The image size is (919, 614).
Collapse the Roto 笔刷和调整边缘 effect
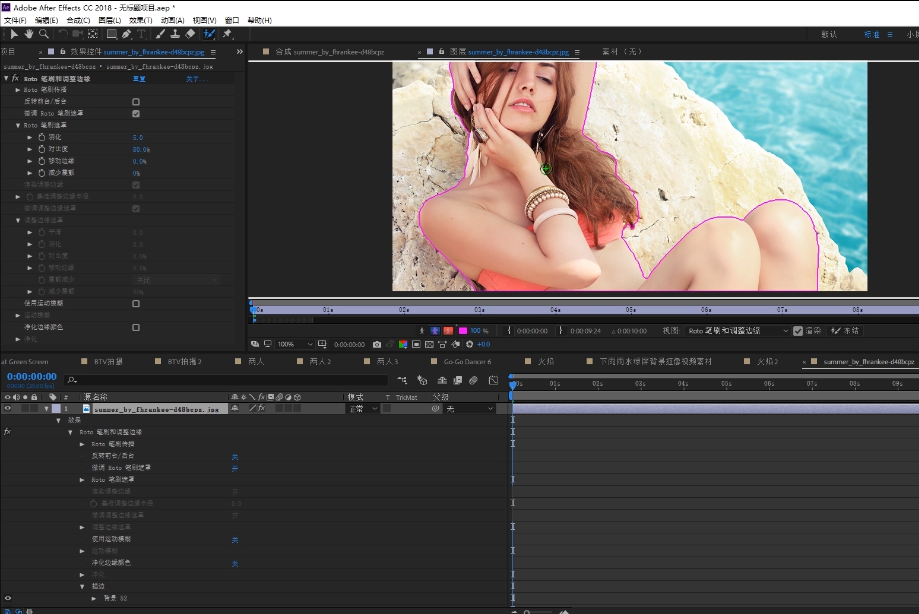tap(7, 78)
